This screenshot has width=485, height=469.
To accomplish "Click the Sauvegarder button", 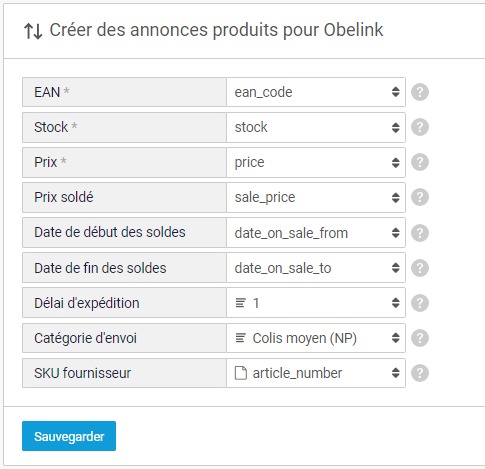I will 69,436.
